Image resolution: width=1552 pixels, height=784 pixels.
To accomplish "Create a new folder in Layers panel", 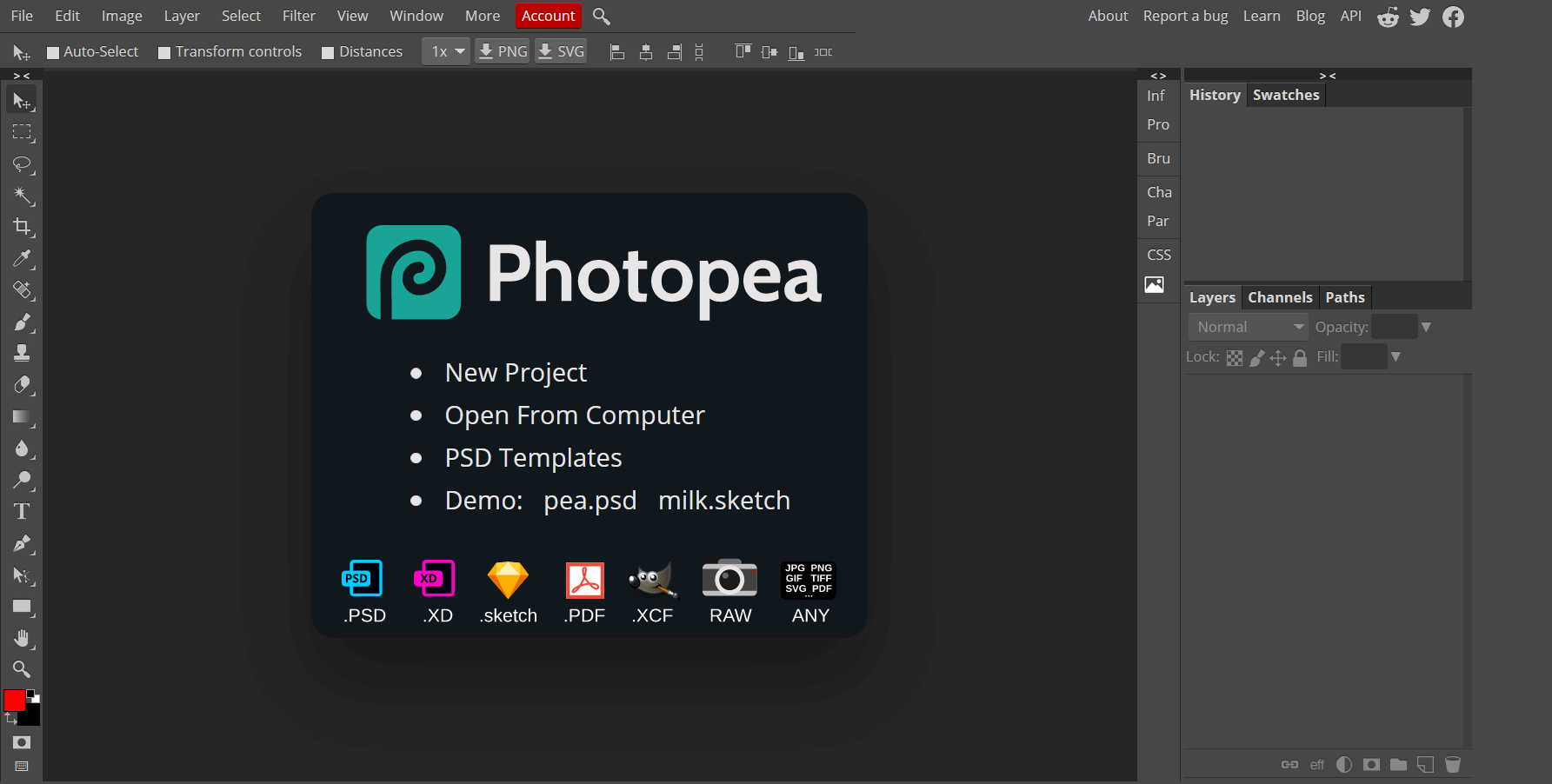I will tap(1398, 765).
